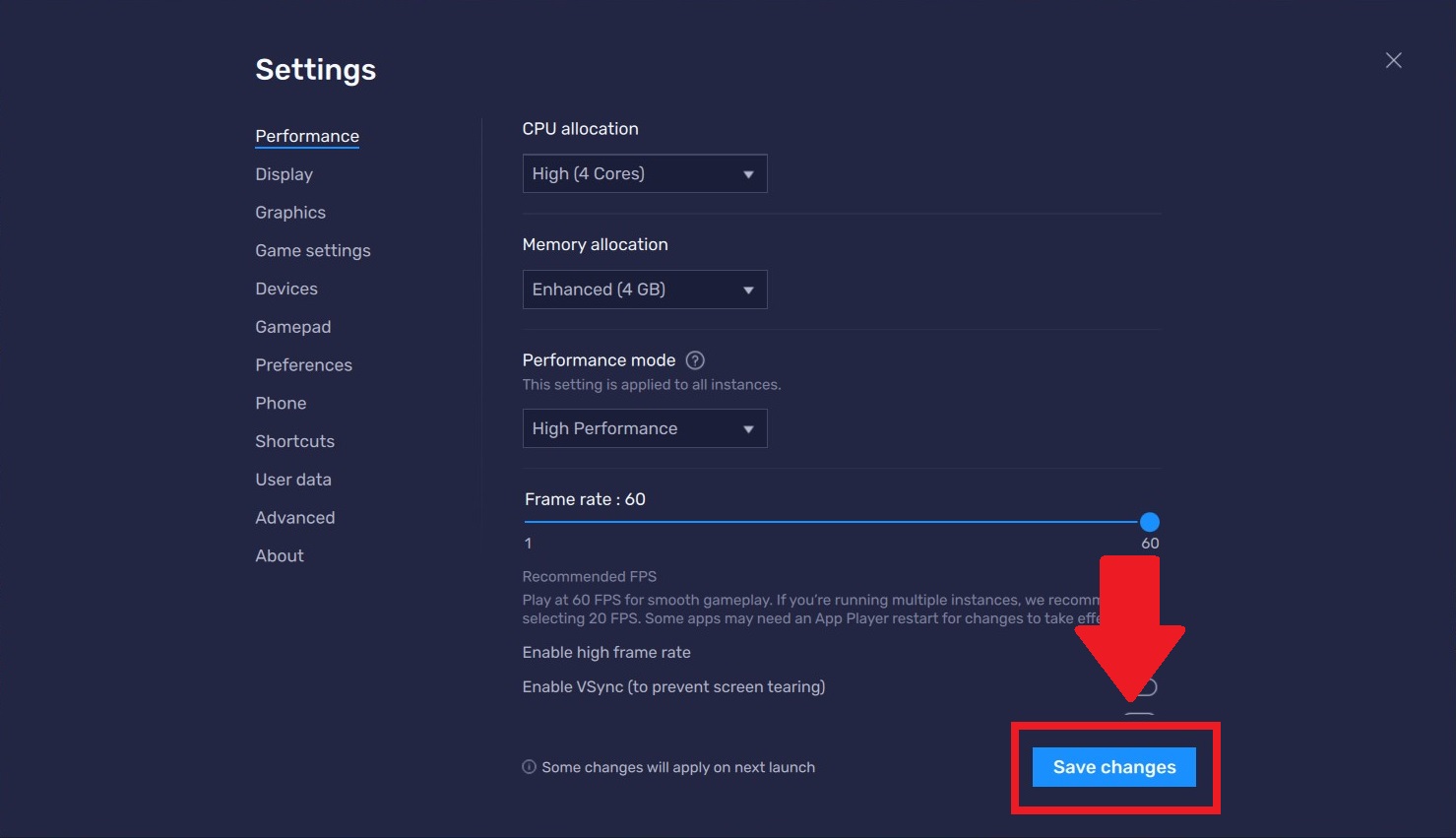The image size is (1456, 838).
Task: Open the Enhanced (4 GB) memory dropdown
Action: pyautogui.click(x=644, y=290)
